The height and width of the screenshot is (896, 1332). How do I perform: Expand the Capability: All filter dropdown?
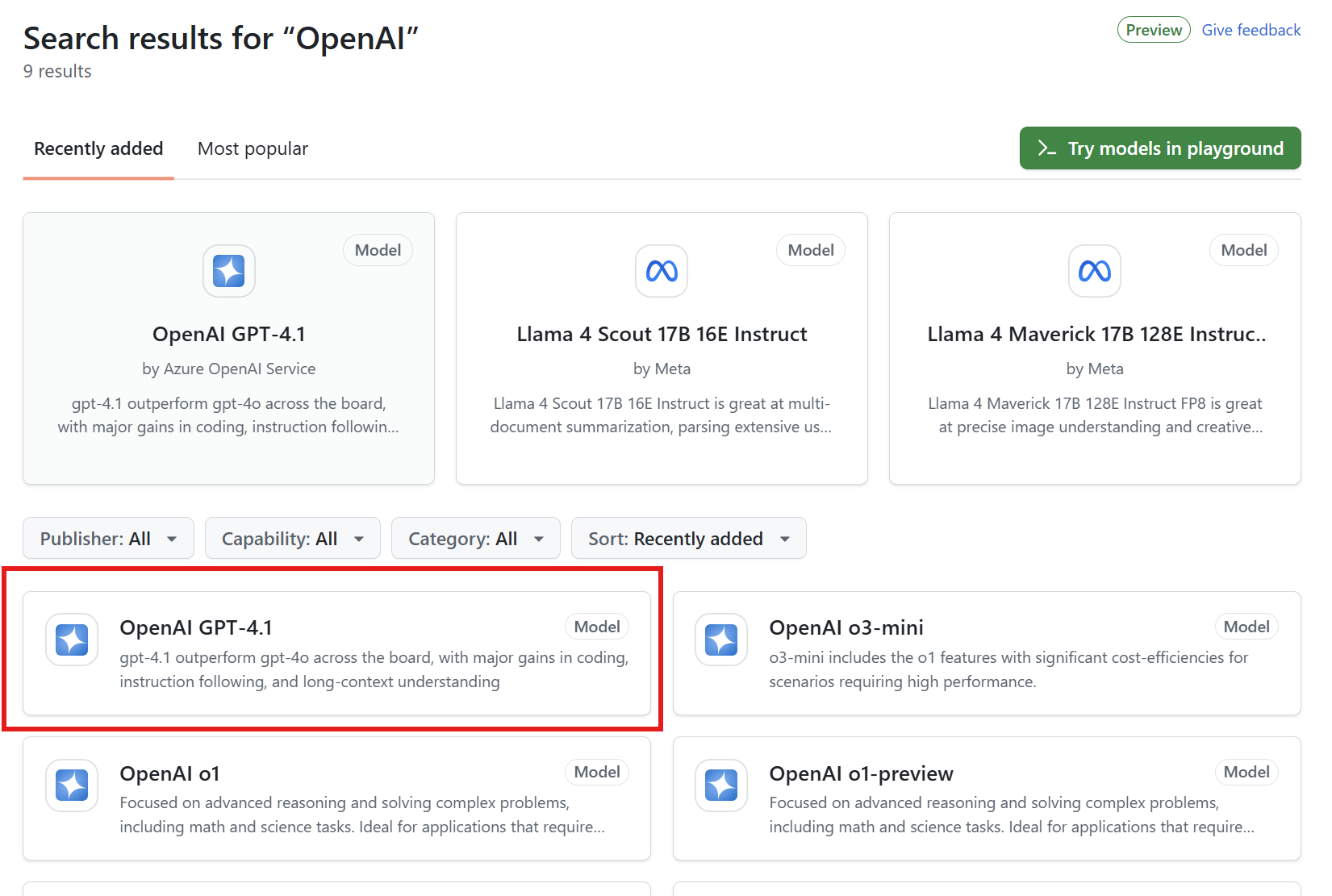[293, 538]
